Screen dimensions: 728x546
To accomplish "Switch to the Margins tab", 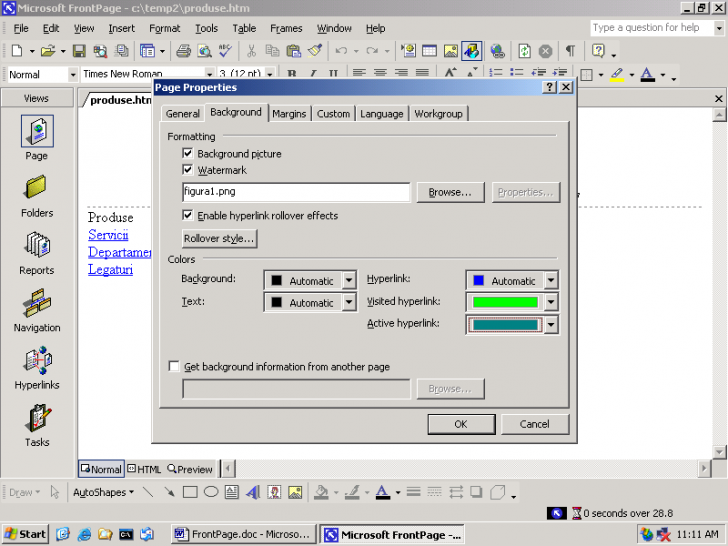I will pos(289,114).
